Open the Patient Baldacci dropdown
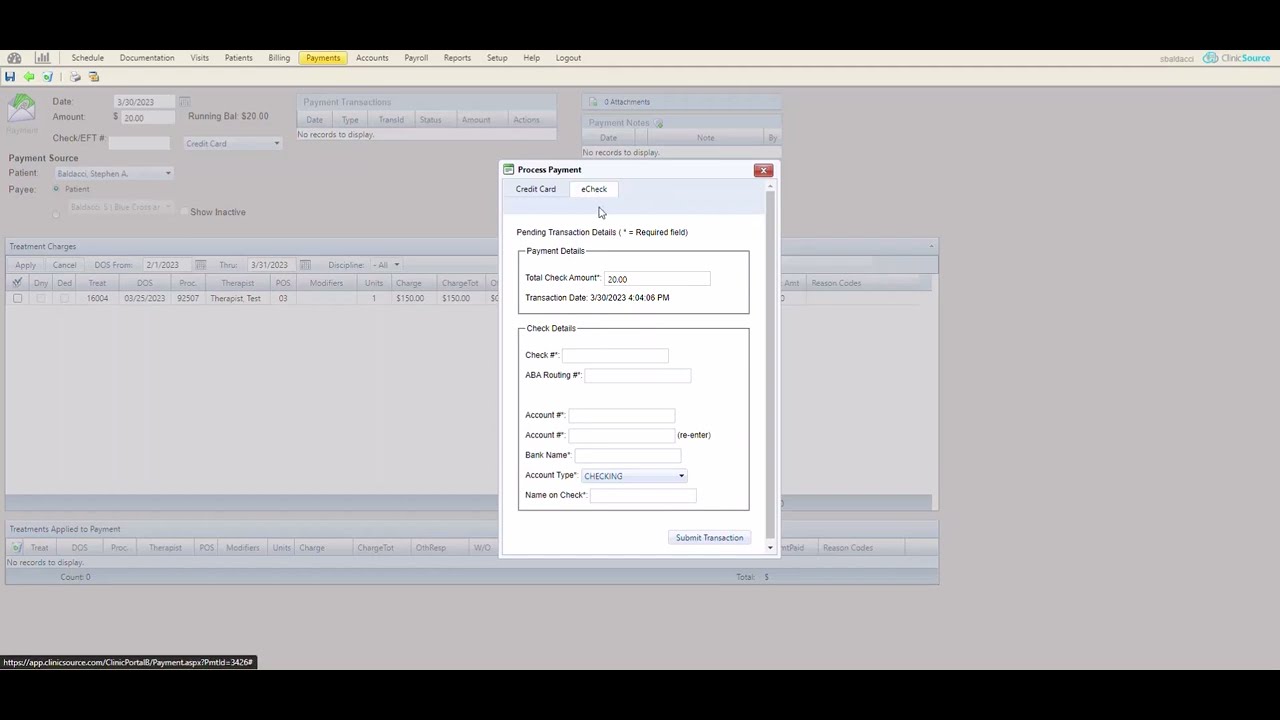The width and height of the screenshot is (1280, 720). (x=114, y=174)
